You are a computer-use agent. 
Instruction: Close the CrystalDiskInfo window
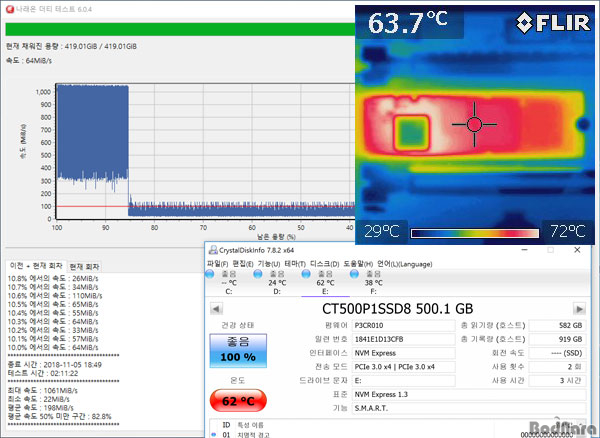point(577,250)
